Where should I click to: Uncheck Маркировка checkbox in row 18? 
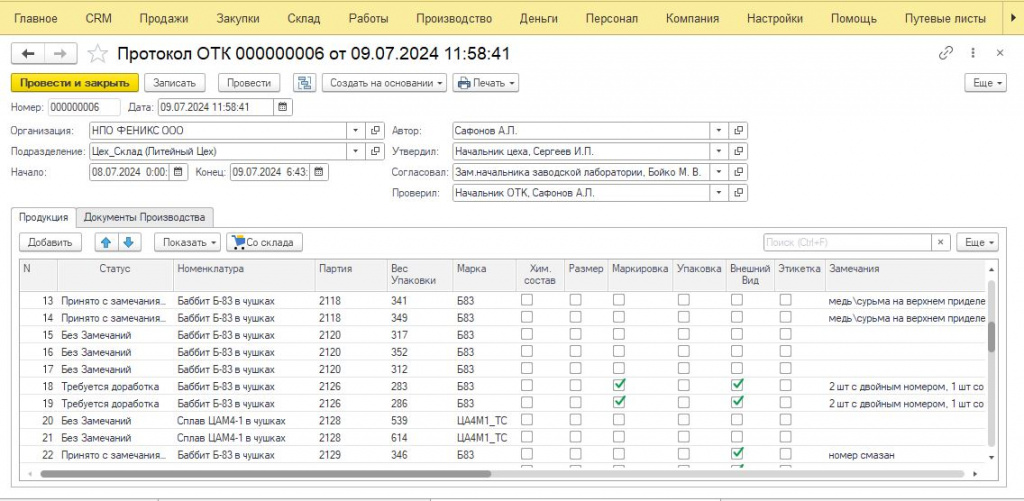tap(618, 385)
